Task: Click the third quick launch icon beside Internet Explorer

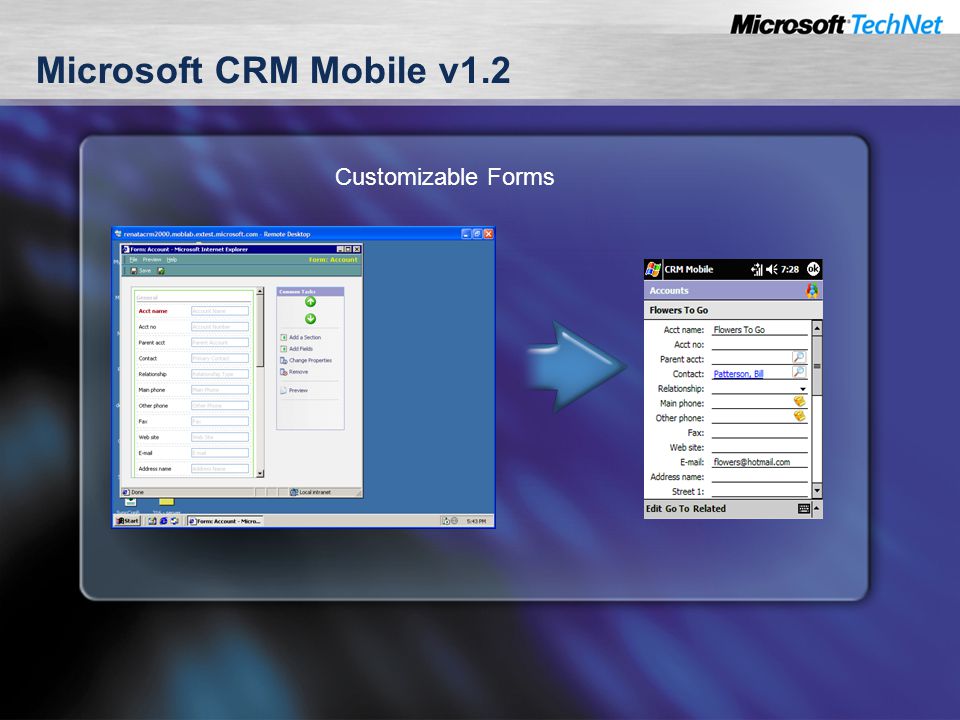Action: [x=174, y=521]
